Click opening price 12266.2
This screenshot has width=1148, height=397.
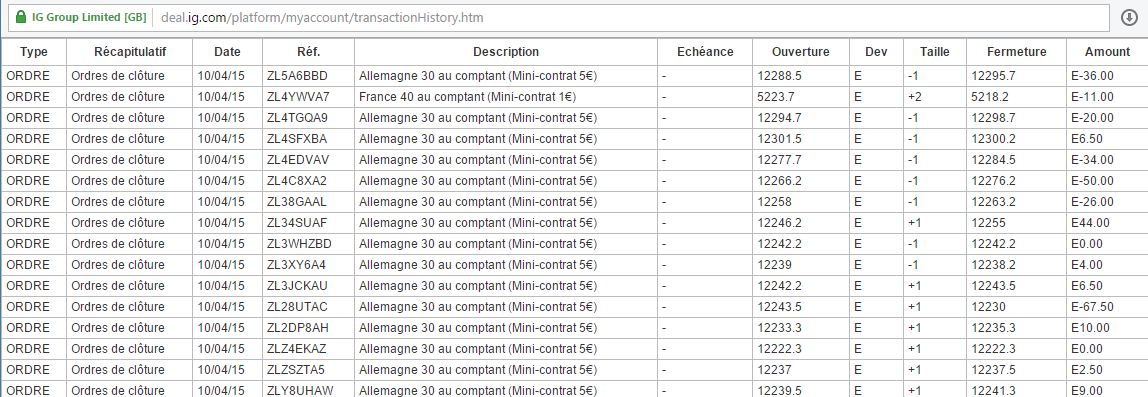pyautogui.click(x=780, y=181)
